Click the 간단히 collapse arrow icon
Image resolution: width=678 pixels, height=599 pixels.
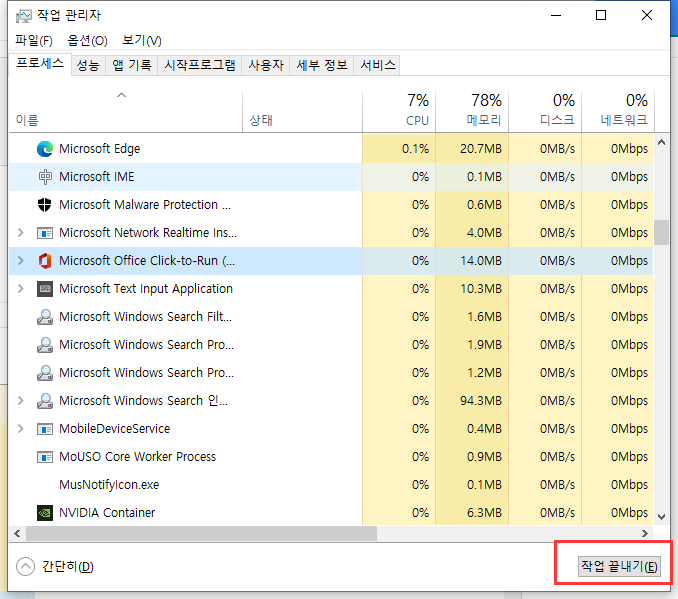click(x=26, y=567)
